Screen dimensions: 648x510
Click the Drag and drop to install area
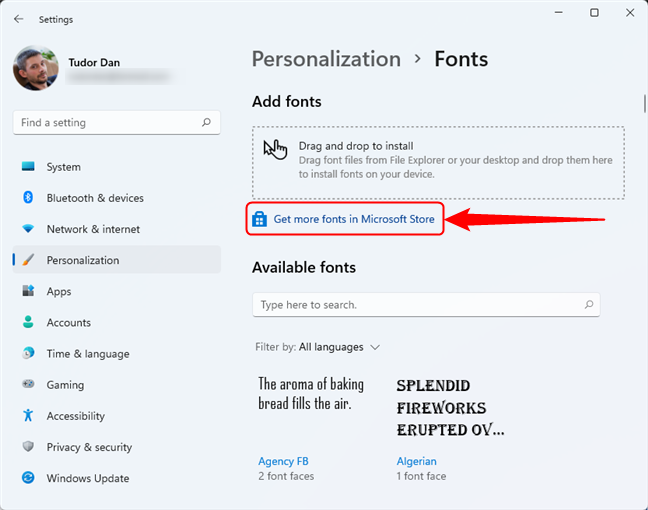438,162
